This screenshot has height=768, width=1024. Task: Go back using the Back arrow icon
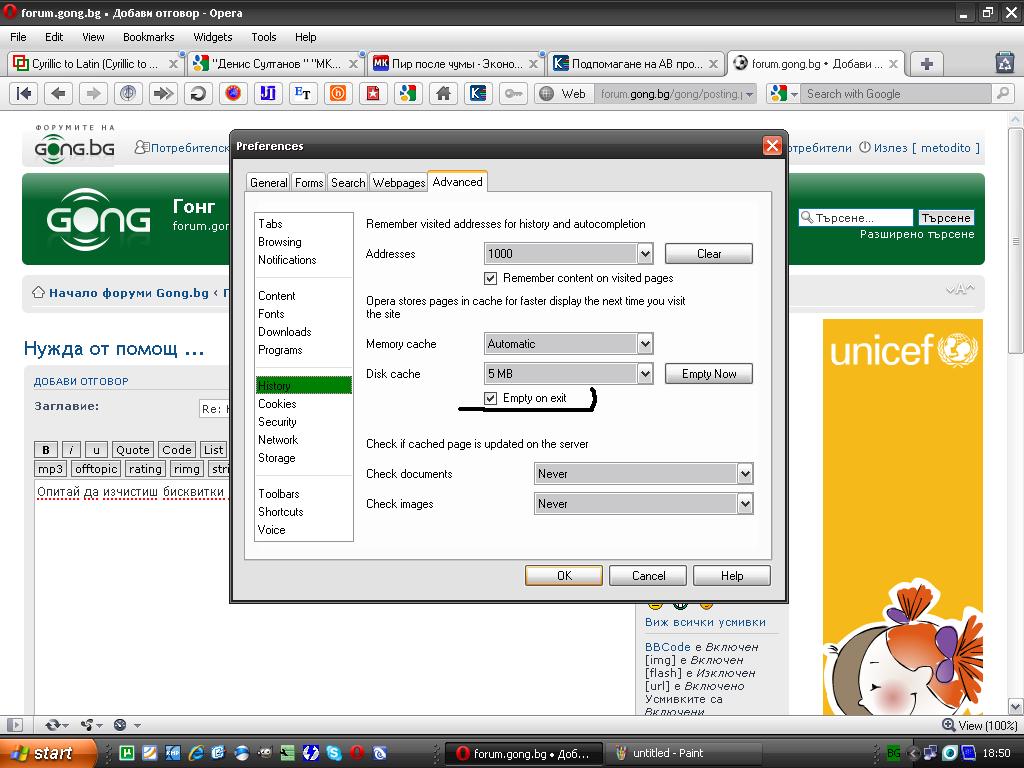58,94
